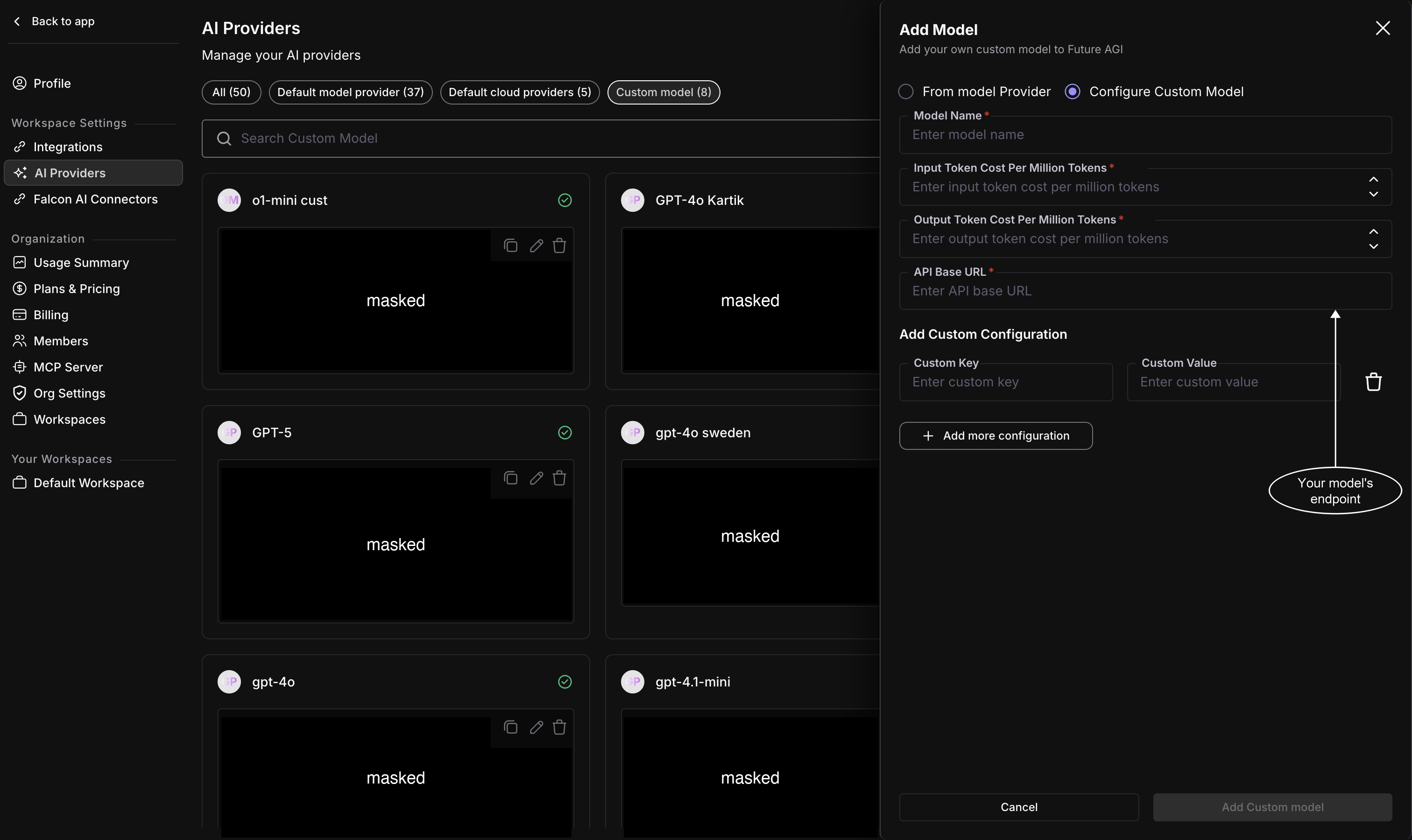
Task: Select the From model Provider radio option
Action: click(x=906, y=91)
